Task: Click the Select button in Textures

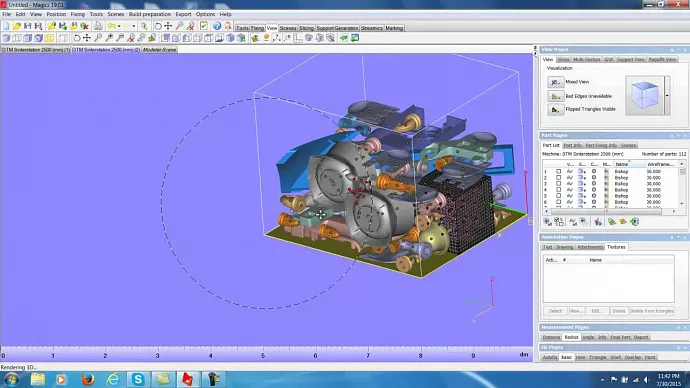Action: [555, 311]
